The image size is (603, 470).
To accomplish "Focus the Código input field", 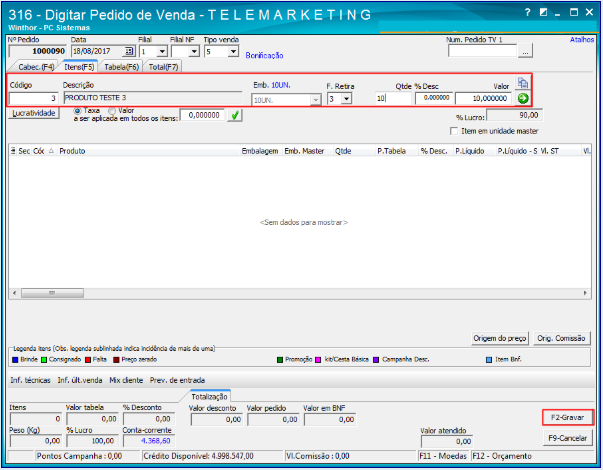I will pyautogui.click(x=33, y=98).
